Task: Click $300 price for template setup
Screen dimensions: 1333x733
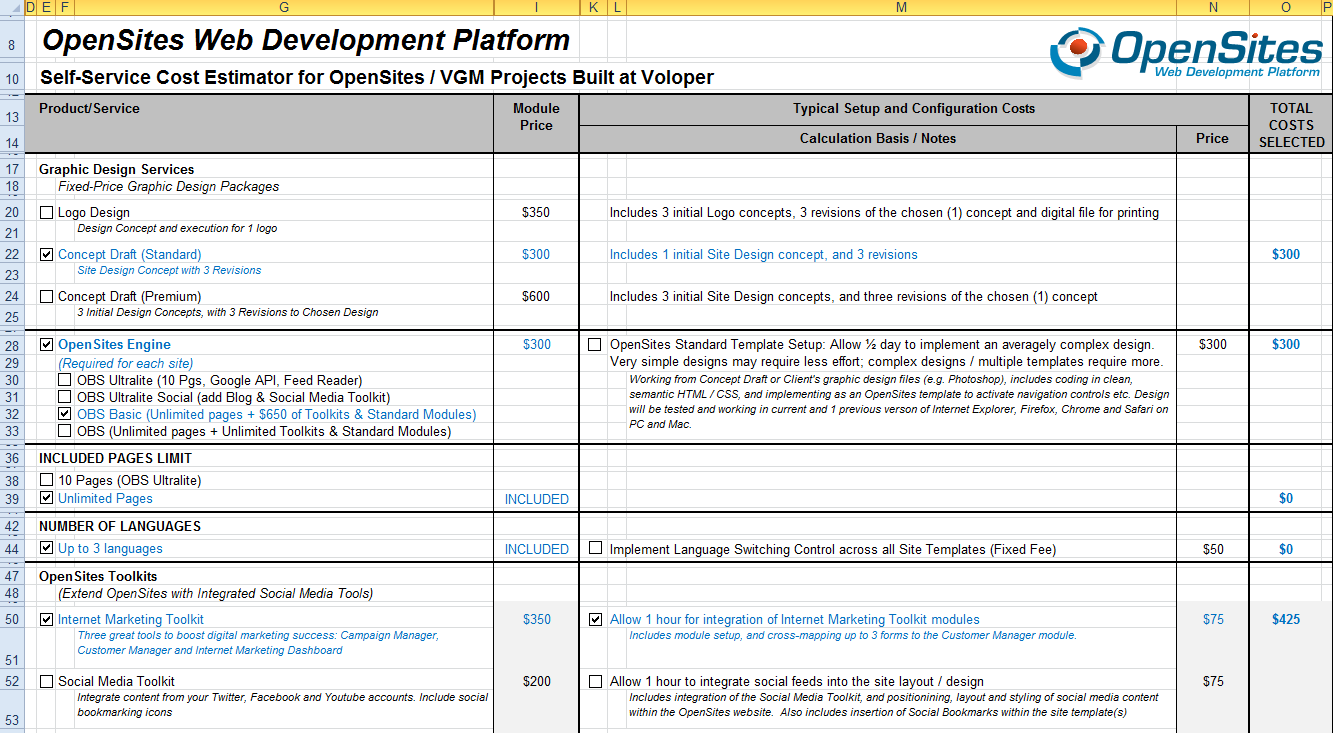Action: 1213,345
